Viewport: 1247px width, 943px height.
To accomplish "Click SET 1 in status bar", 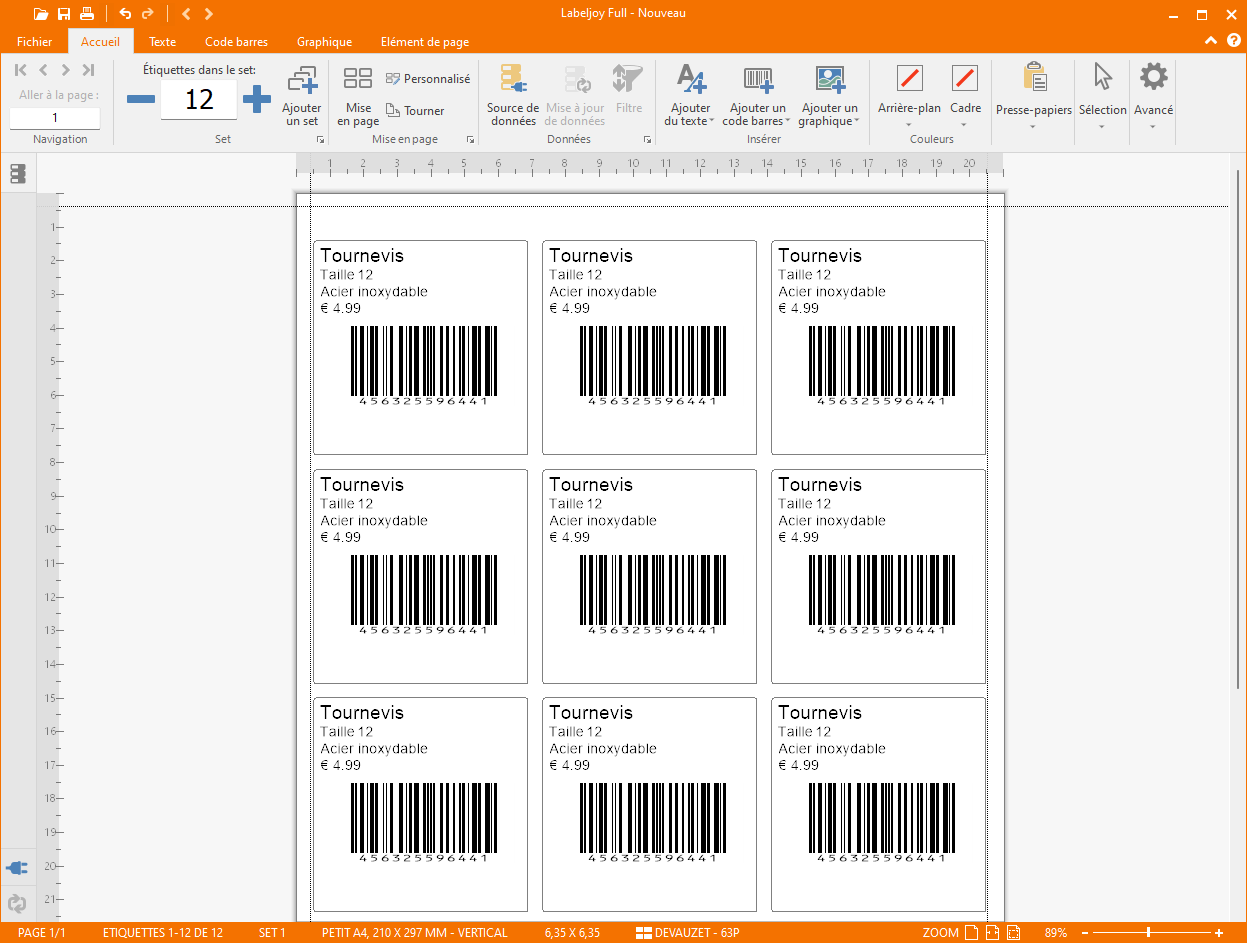I will point(272,933).
